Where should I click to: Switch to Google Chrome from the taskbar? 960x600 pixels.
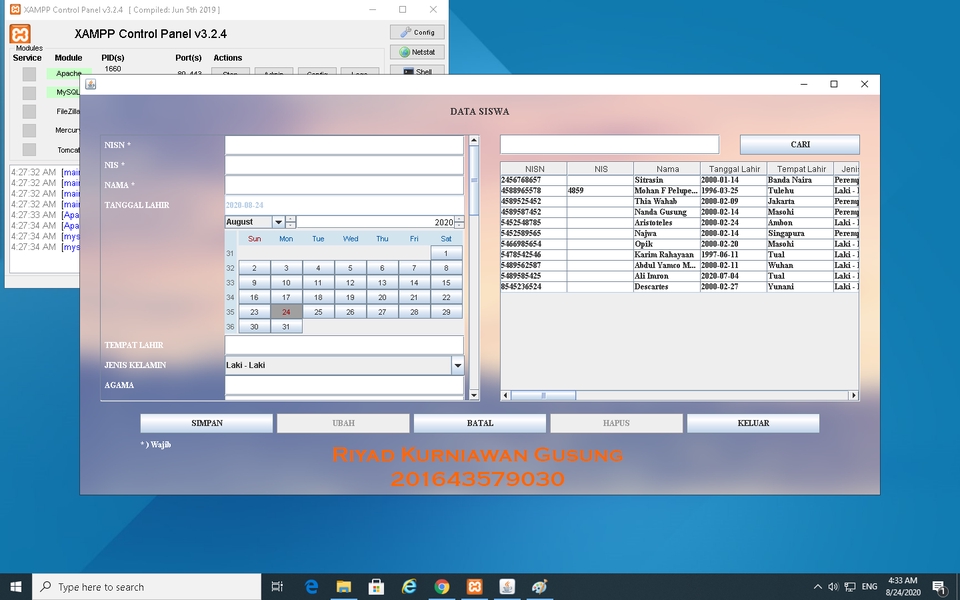click(x=442, y=586)
